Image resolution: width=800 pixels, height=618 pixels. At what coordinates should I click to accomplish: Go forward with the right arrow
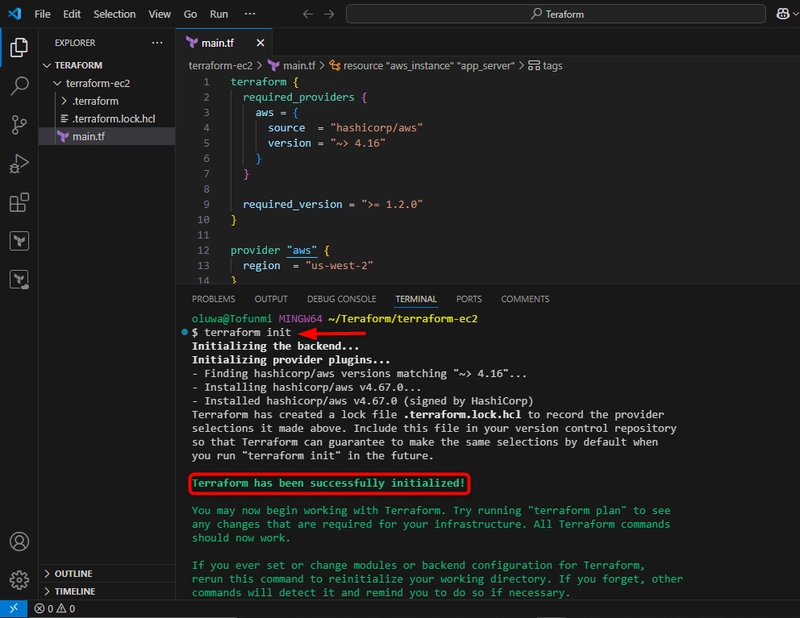tap(329, 14)
